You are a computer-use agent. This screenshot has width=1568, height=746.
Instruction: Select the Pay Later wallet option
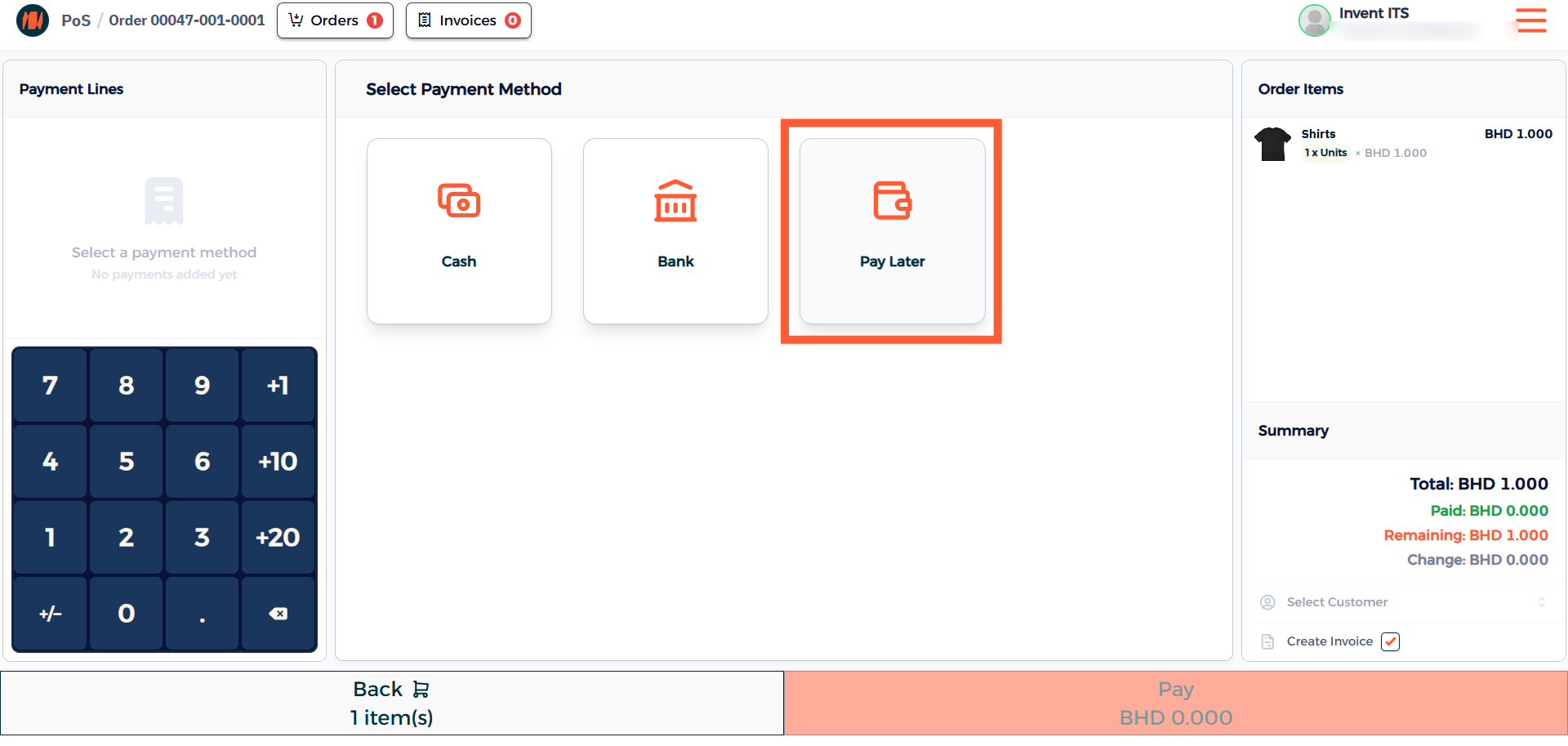892,231
